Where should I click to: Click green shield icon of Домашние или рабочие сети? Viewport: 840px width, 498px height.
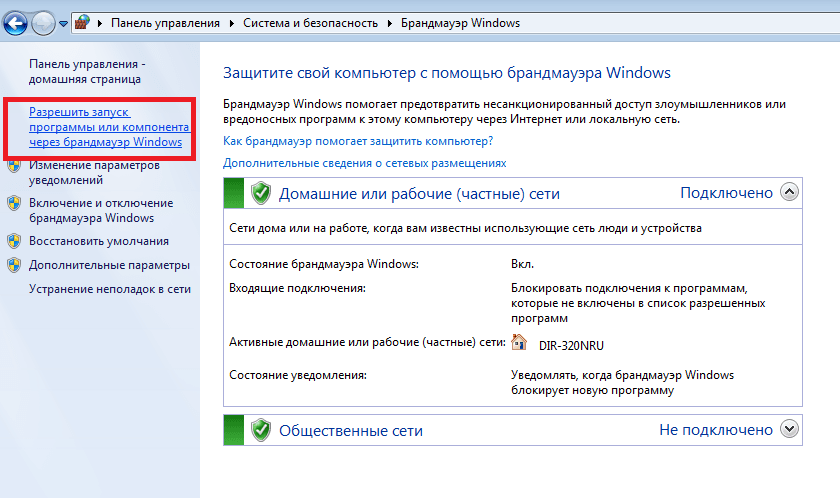pyautogui.click(x=261, y=193)
